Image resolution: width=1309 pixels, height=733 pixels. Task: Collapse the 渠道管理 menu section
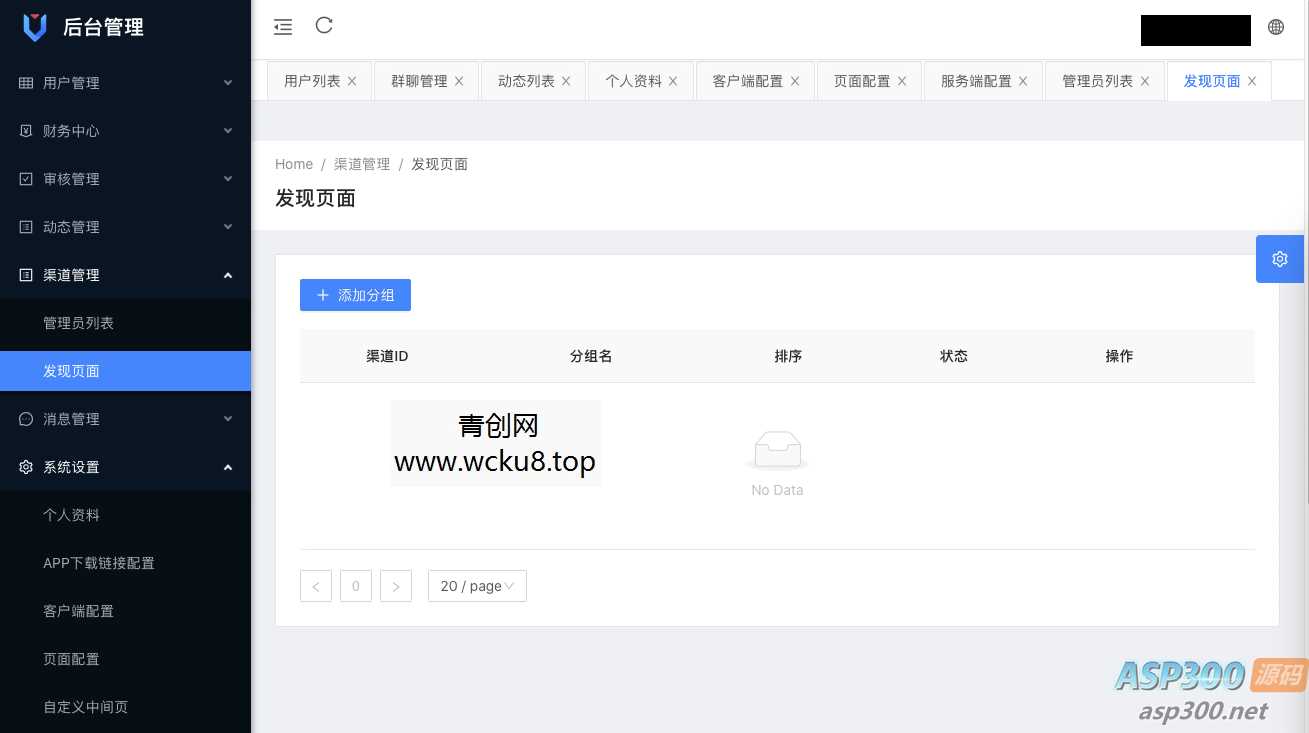[228, 275]
